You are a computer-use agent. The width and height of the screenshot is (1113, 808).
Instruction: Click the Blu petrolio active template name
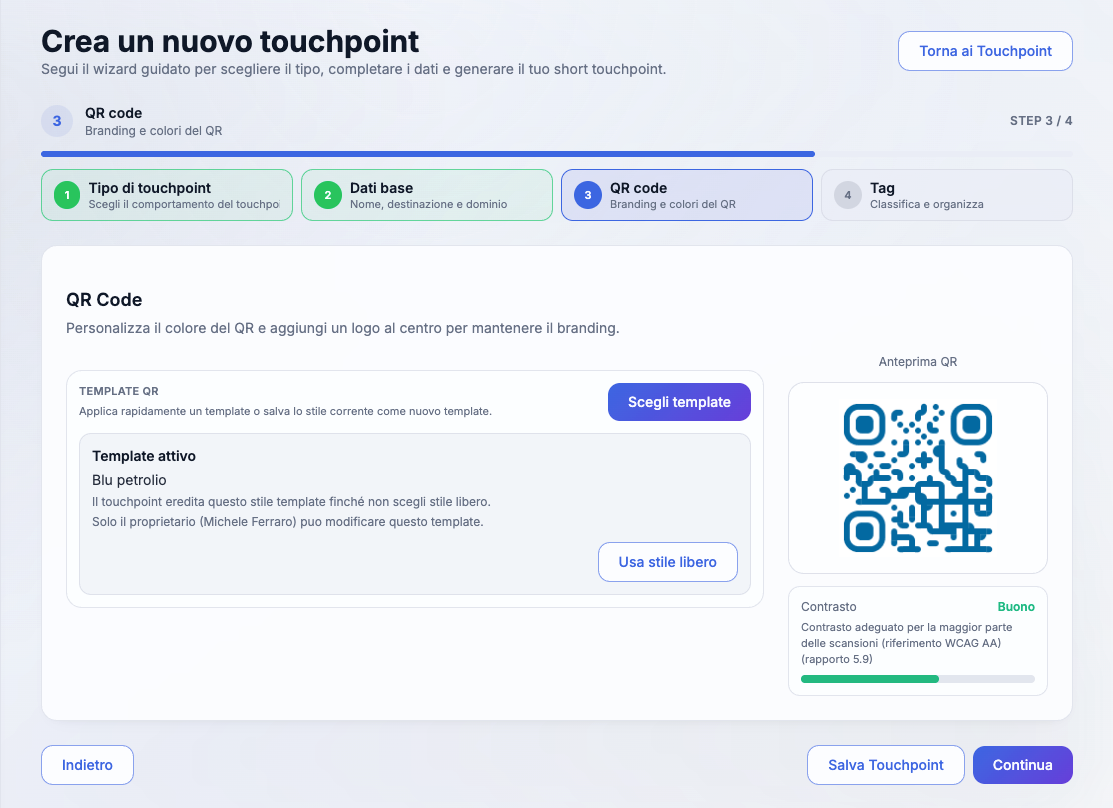[129, 480]
